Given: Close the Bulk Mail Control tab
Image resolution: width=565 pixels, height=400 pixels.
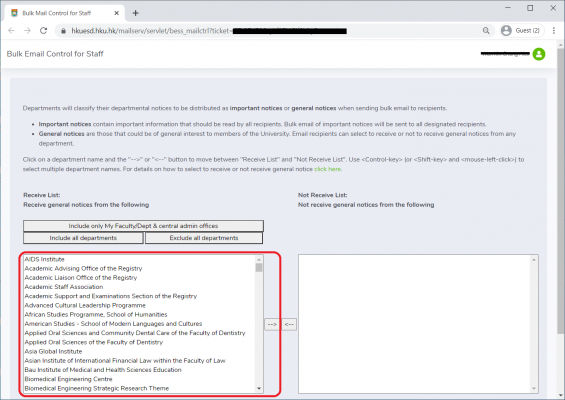Looking at the screenshot, I should pyautogui.click(x=116, y=13).
